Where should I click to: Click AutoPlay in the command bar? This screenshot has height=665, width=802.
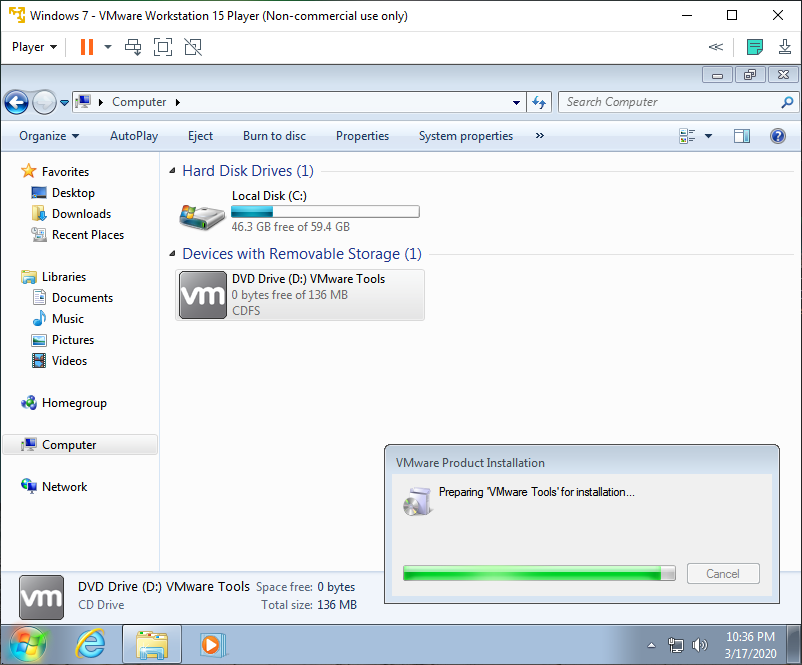click(134, 136)
